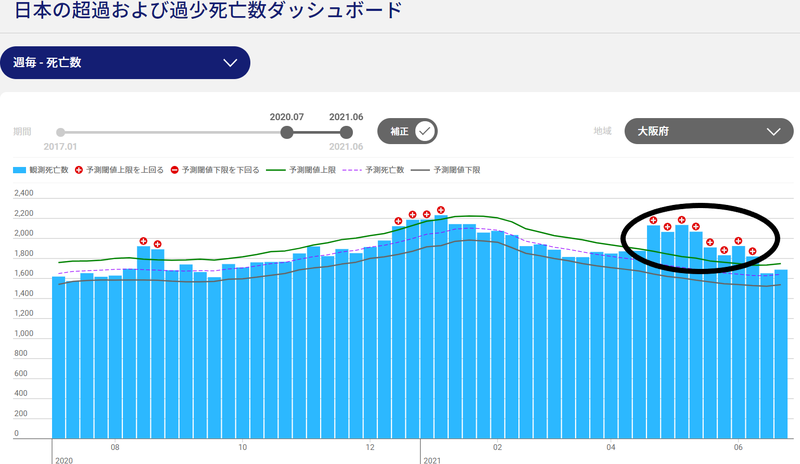
Task: Click the rightmost red plus marker inside the black oval
Action: point(752,252)
